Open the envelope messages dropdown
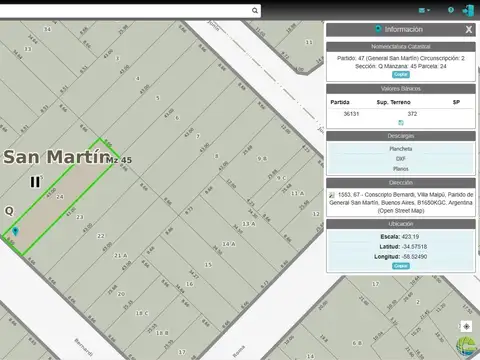This screenshot has height=360, width=480. [424, 10]
